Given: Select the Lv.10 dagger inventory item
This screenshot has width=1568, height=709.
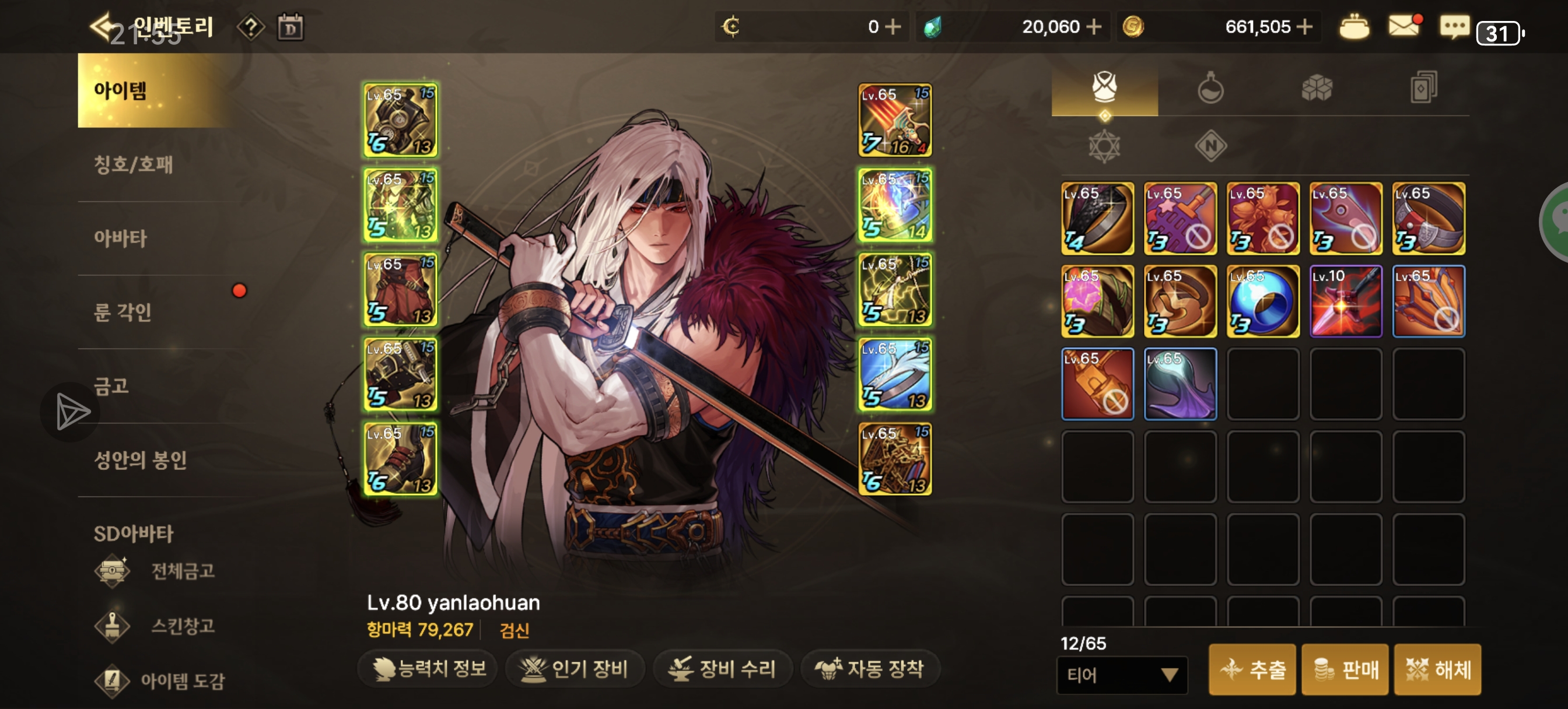Looking at the screenshot, I should coord(1345,301).
